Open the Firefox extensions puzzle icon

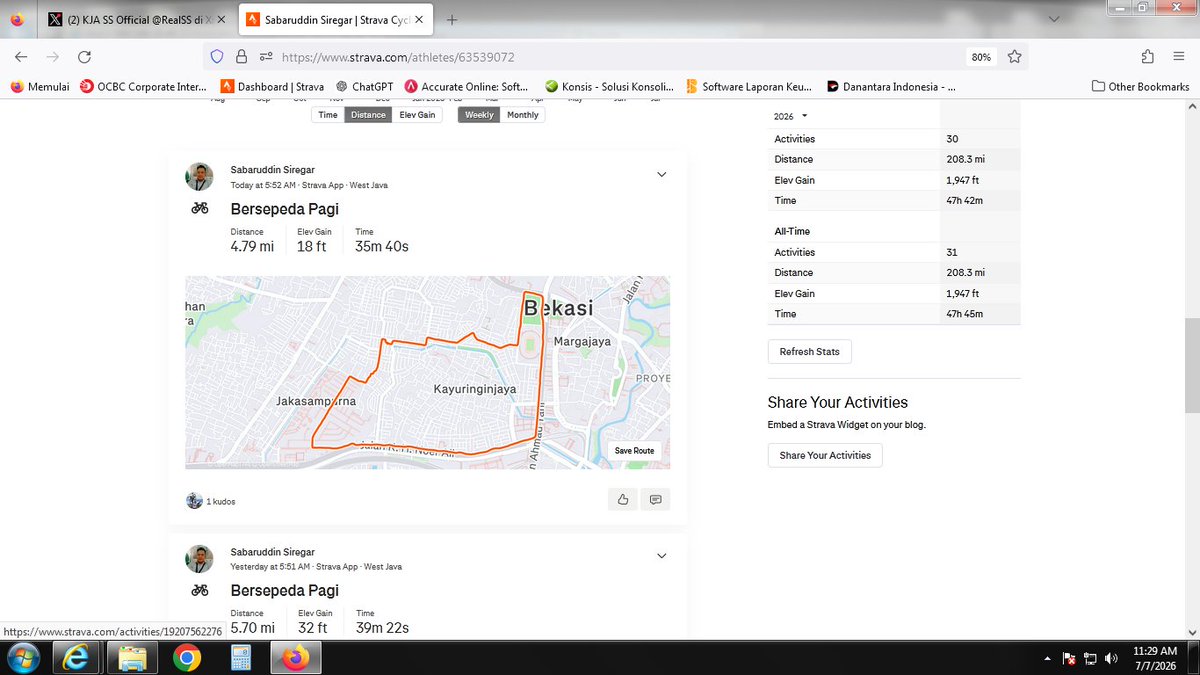pyautogui.click(x=1147, y=57)
